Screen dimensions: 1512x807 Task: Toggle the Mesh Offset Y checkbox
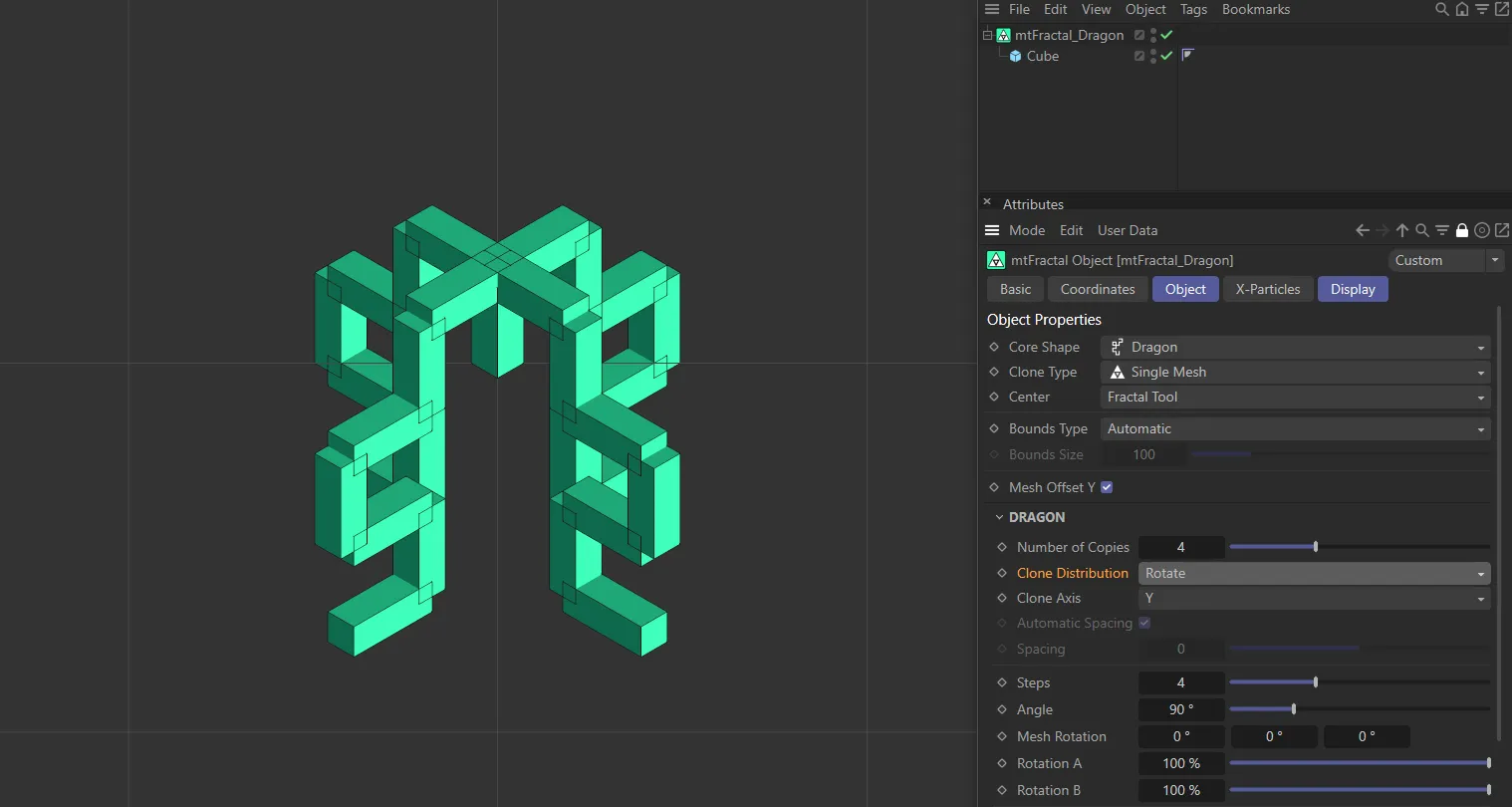1107,487
